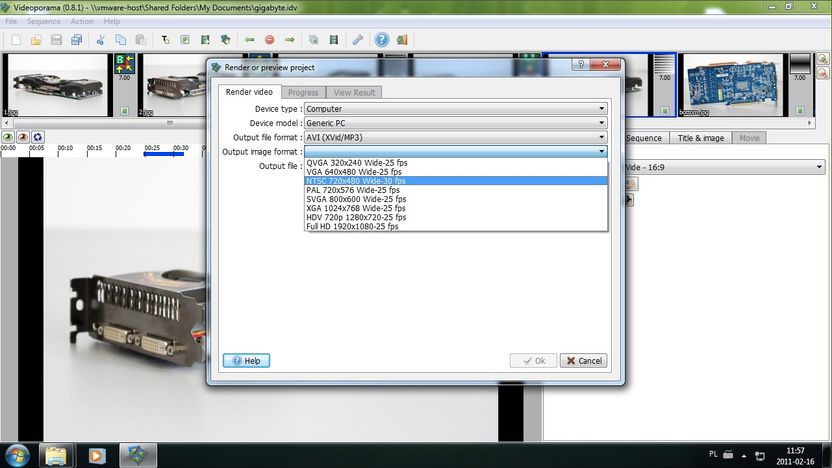This screenshot has height=468, width=832.
Task: Click the green eye preview toggle
Action: pos(8,137)
